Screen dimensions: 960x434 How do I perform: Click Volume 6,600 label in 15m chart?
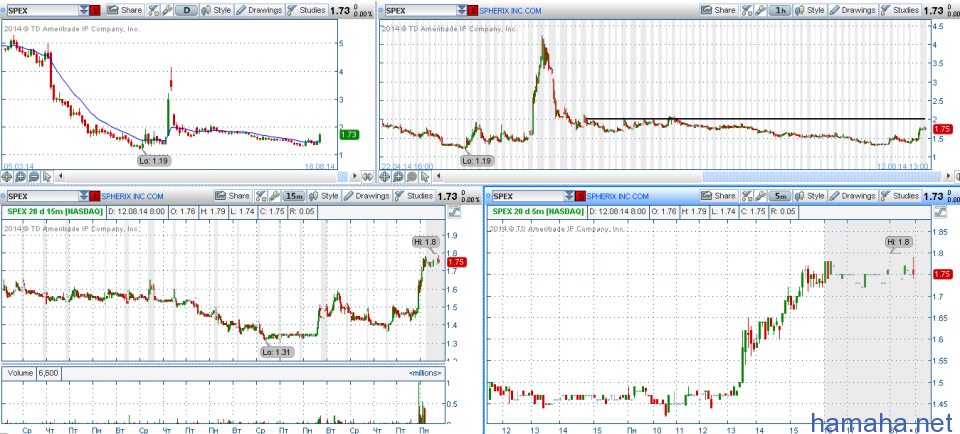pos(31,372)
